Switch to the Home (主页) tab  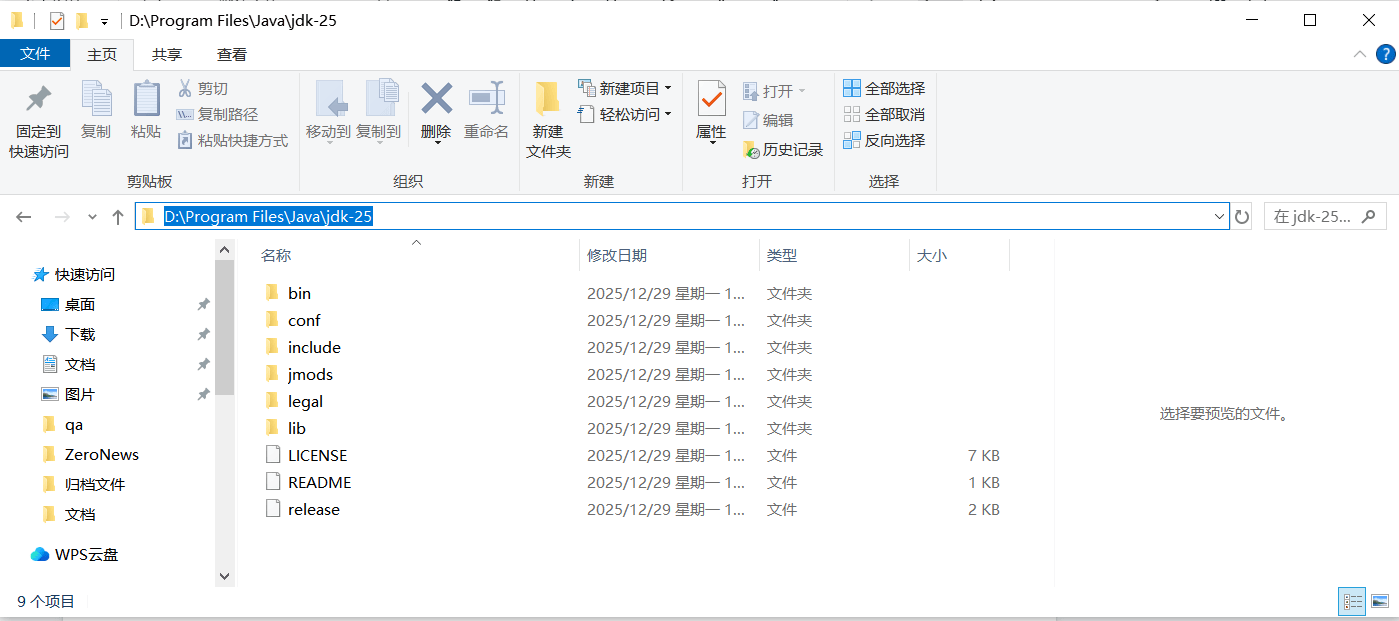coord(102,54)
